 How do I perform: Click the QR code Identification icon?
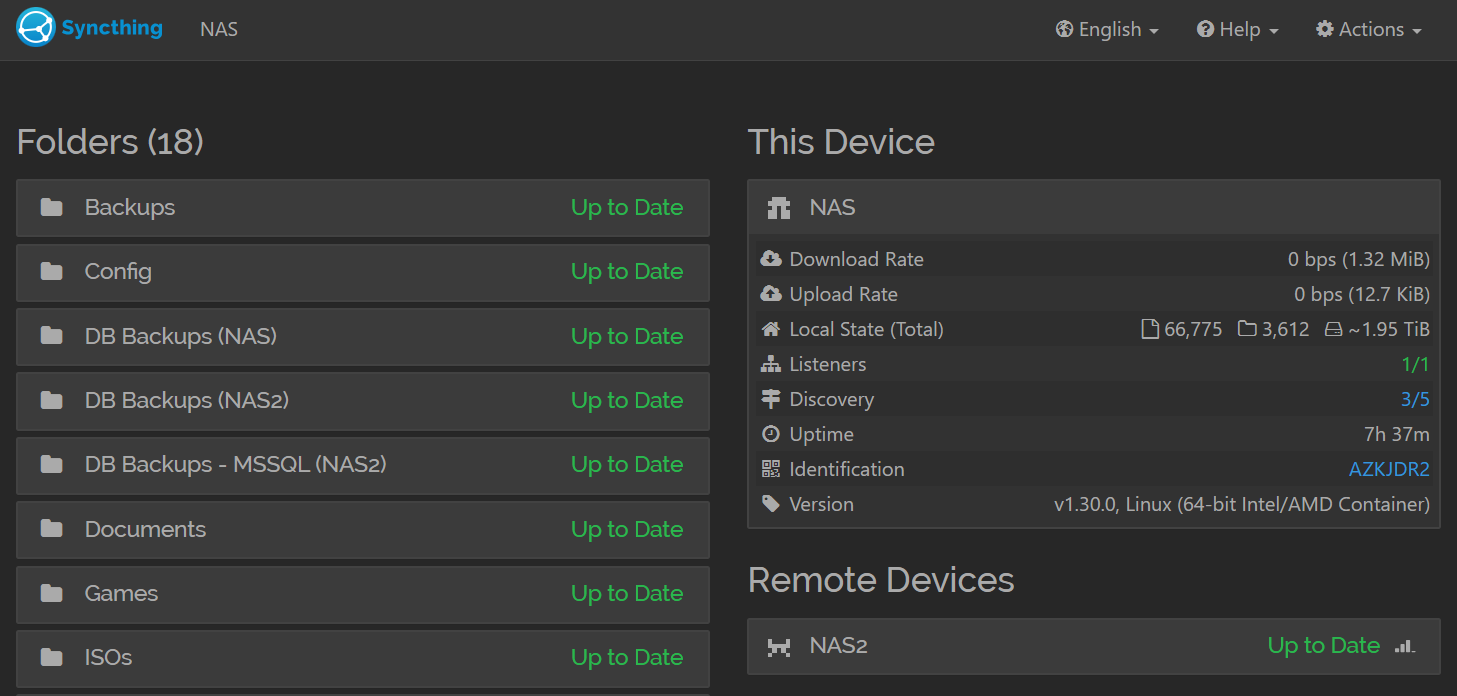pyautogui.click(x=770, y=469)
